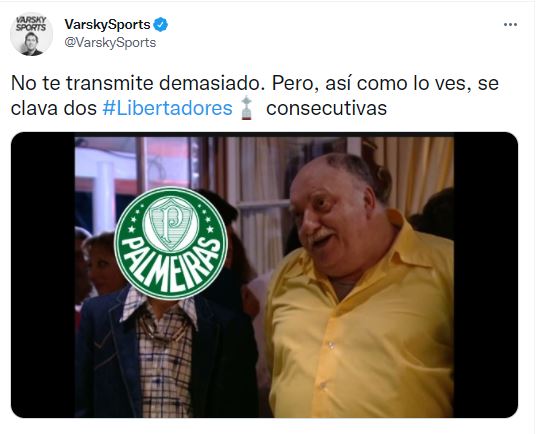Click the woman in the photo background
The image size is (542, 434).
click(x=100, y=263)
